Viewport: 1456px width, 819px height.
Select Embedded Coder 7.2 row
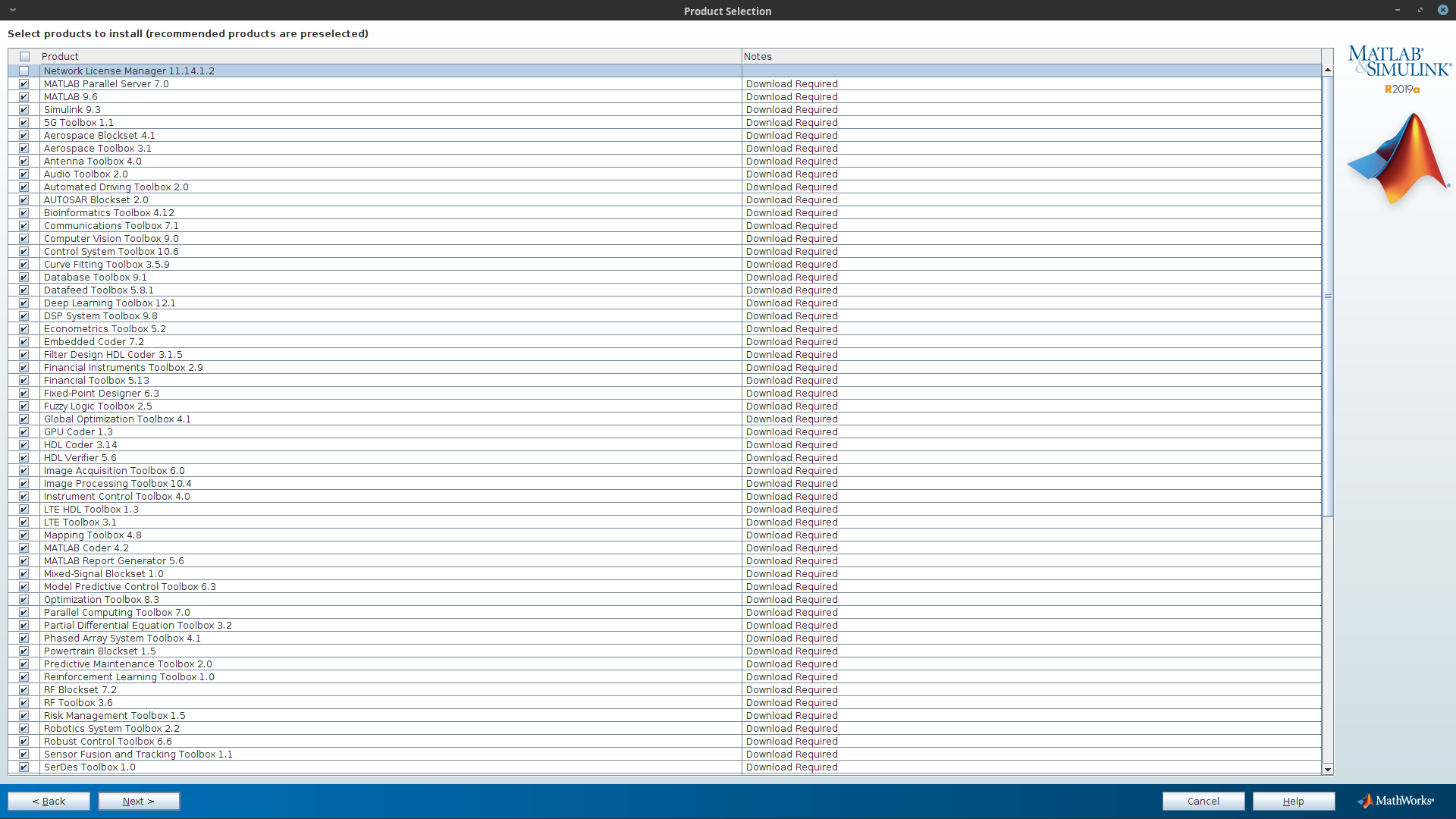coord(664,342)
